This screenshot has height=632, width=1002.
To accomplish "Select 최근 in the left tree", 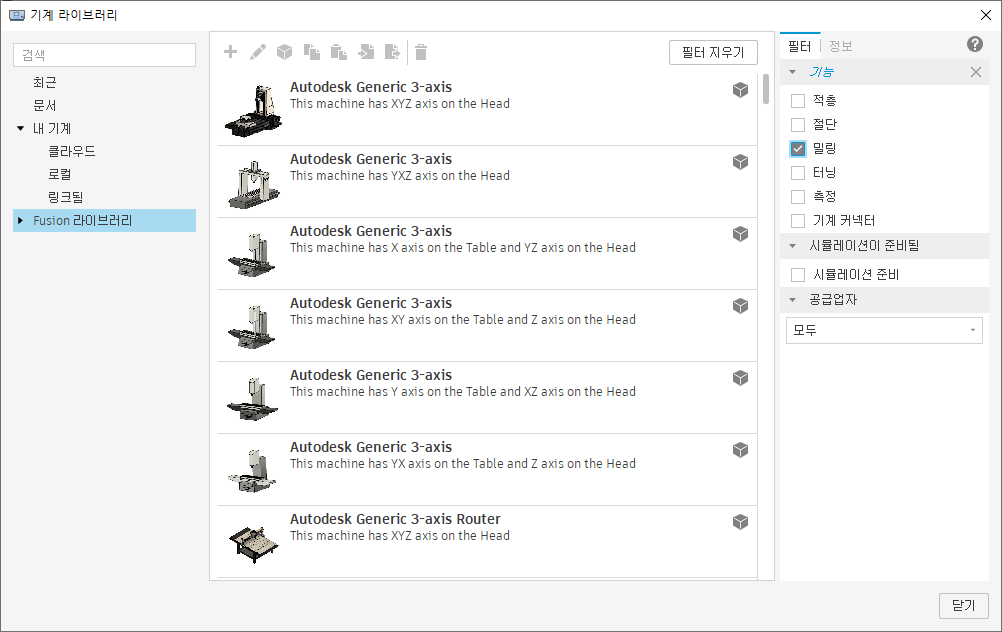I will 45,82.
